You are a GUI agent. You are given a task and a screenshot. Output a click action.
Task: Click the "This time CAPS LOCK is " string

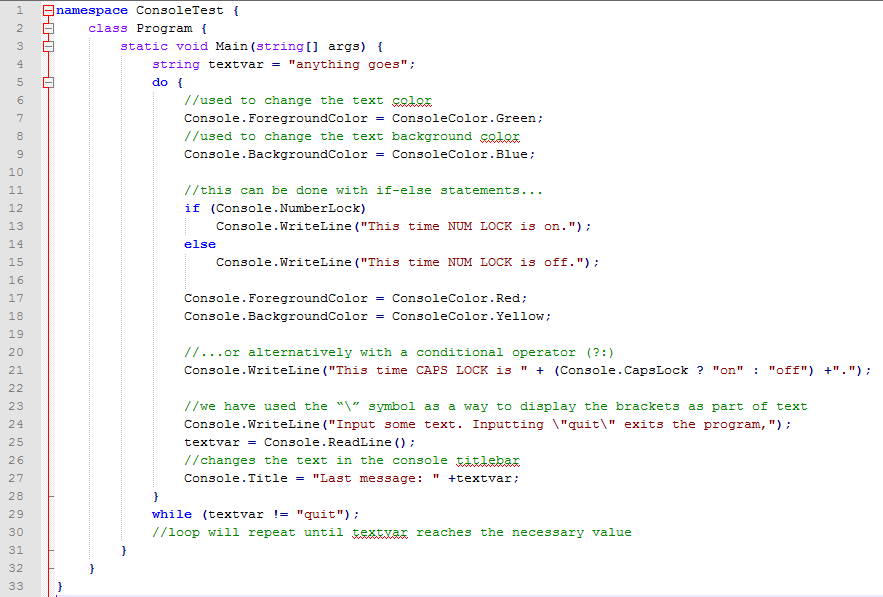[428, 371]
